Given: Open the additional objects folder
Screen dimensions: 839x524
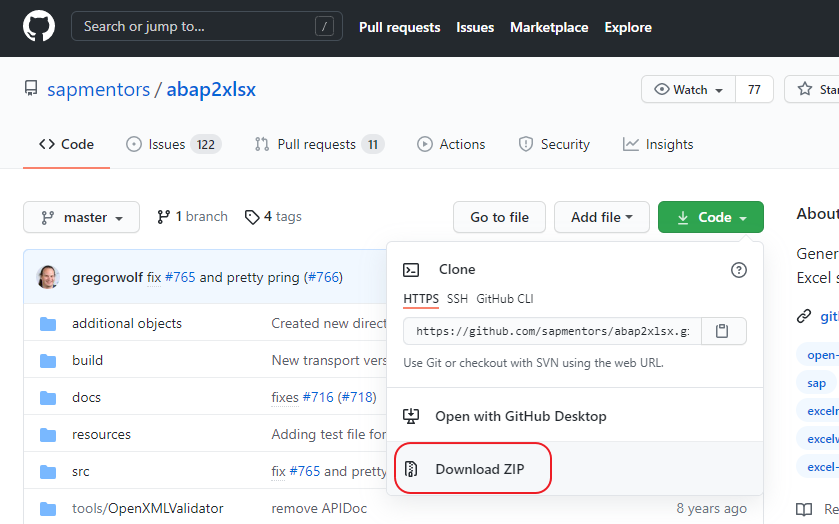Looking at the screenshot, I should pos(127,323).
